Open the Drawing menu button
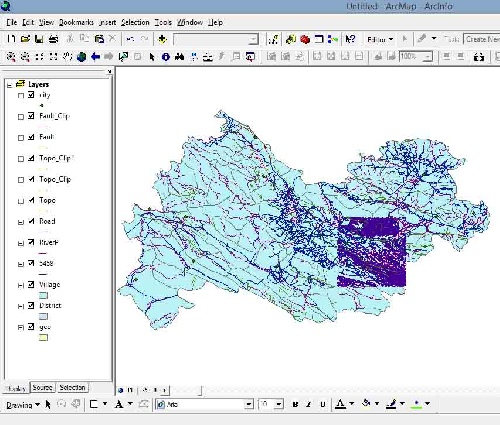500x425 pixels. click(x=23, y=405)
